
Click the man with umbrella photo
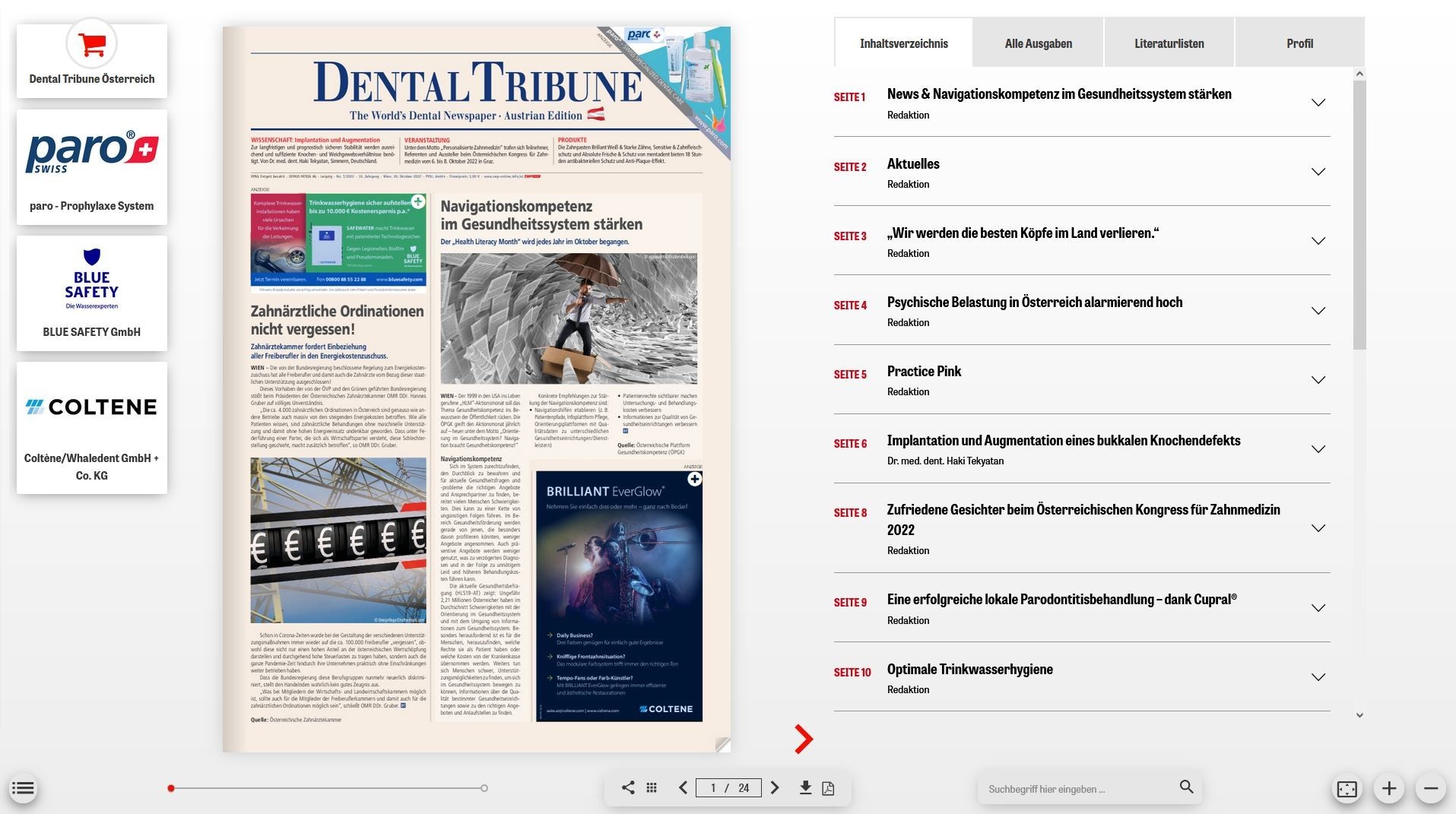pos(569,318)
